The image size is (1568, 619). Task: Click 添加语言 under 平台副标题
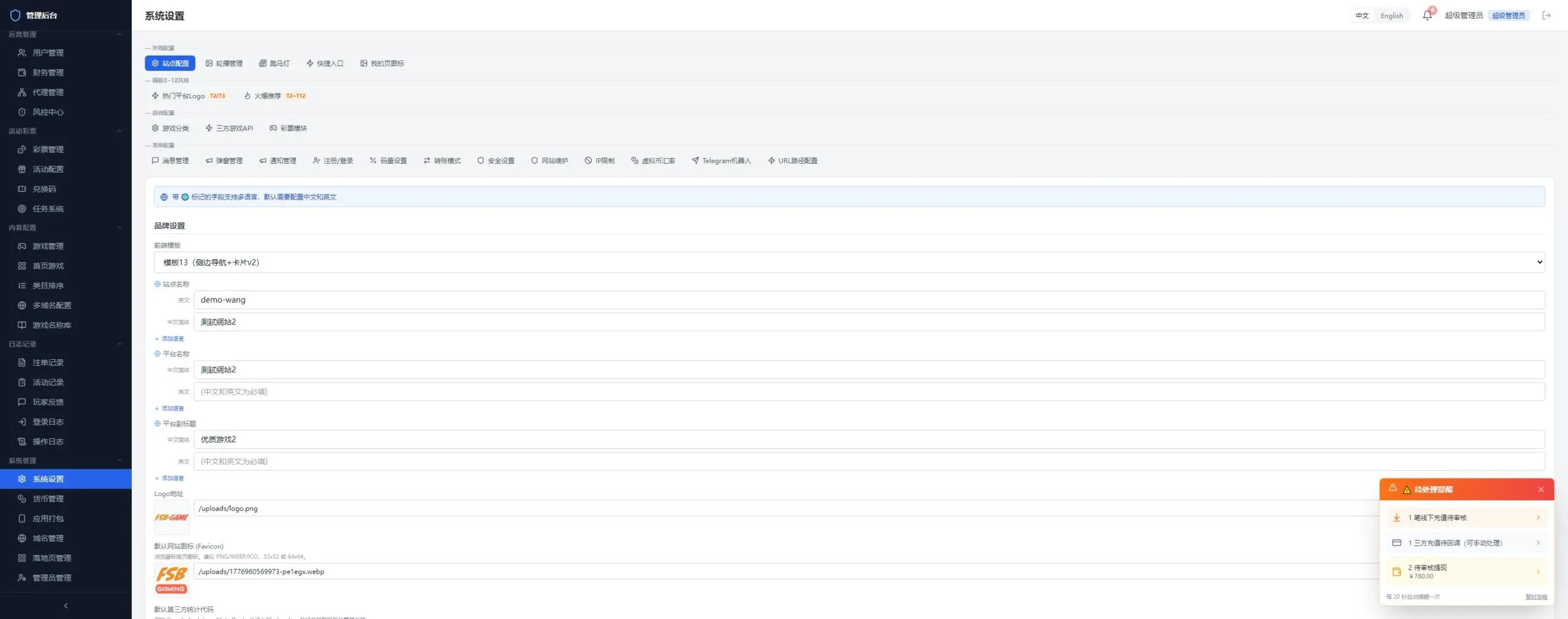click(170, 478)
